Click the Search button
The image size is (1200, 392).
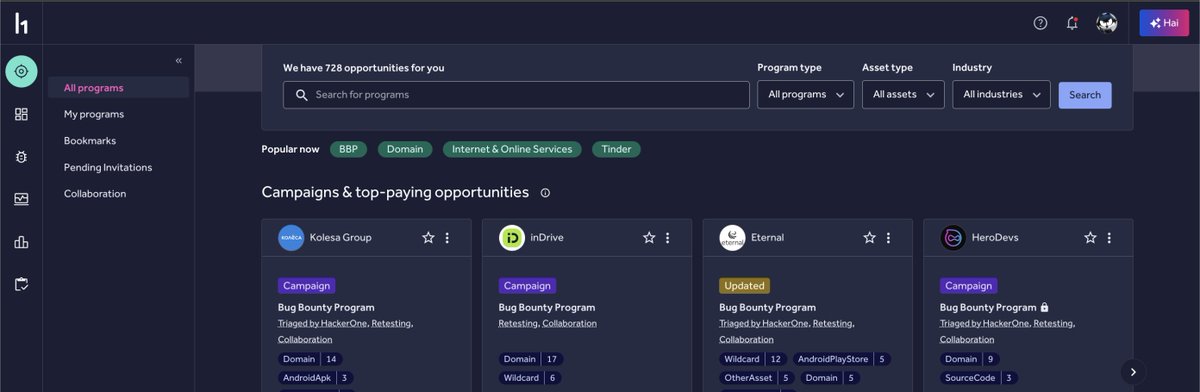tap(1085, 95)
